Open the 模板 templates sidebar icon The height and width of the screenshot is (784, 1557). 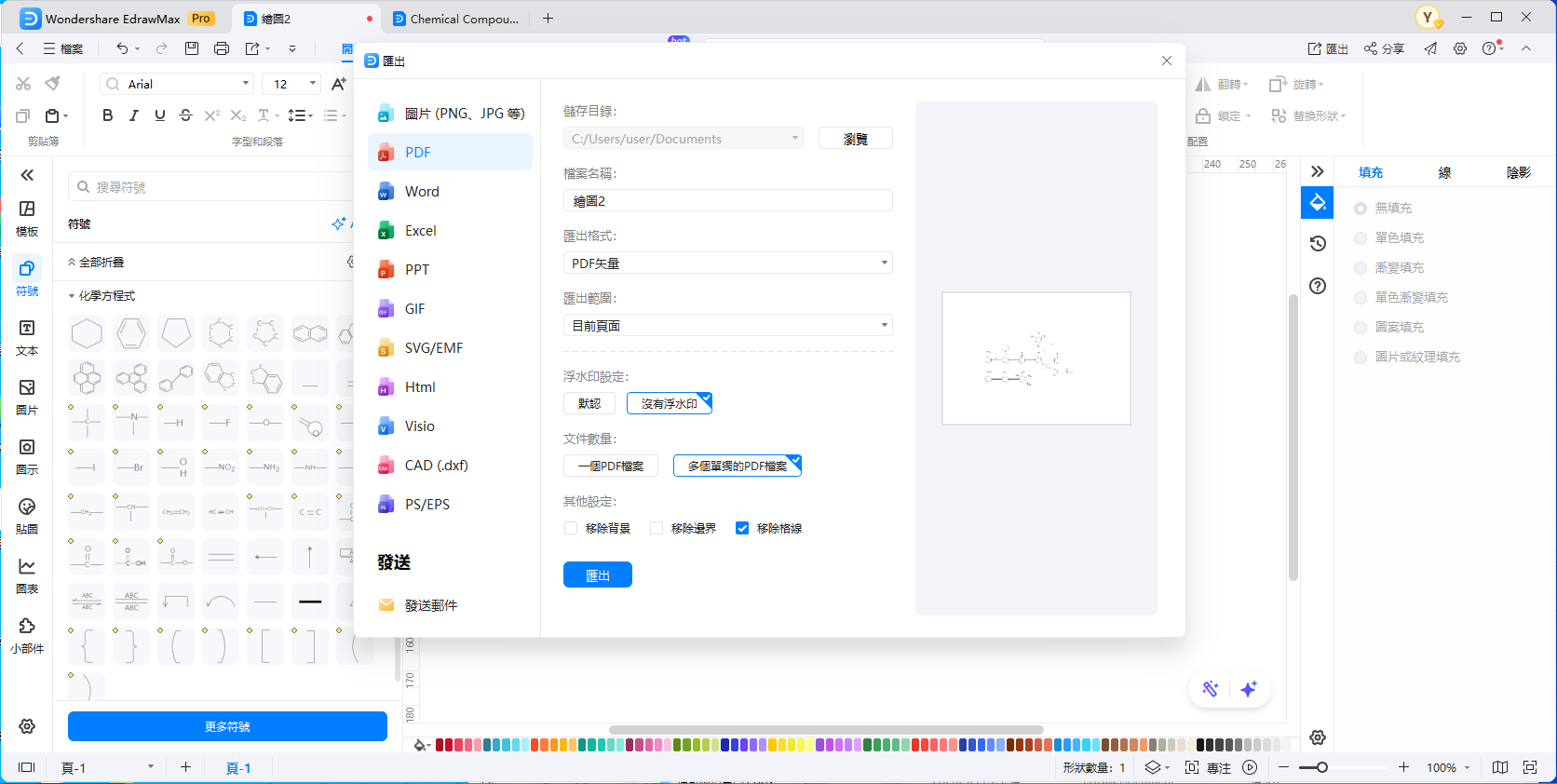(x=27, y=218)
